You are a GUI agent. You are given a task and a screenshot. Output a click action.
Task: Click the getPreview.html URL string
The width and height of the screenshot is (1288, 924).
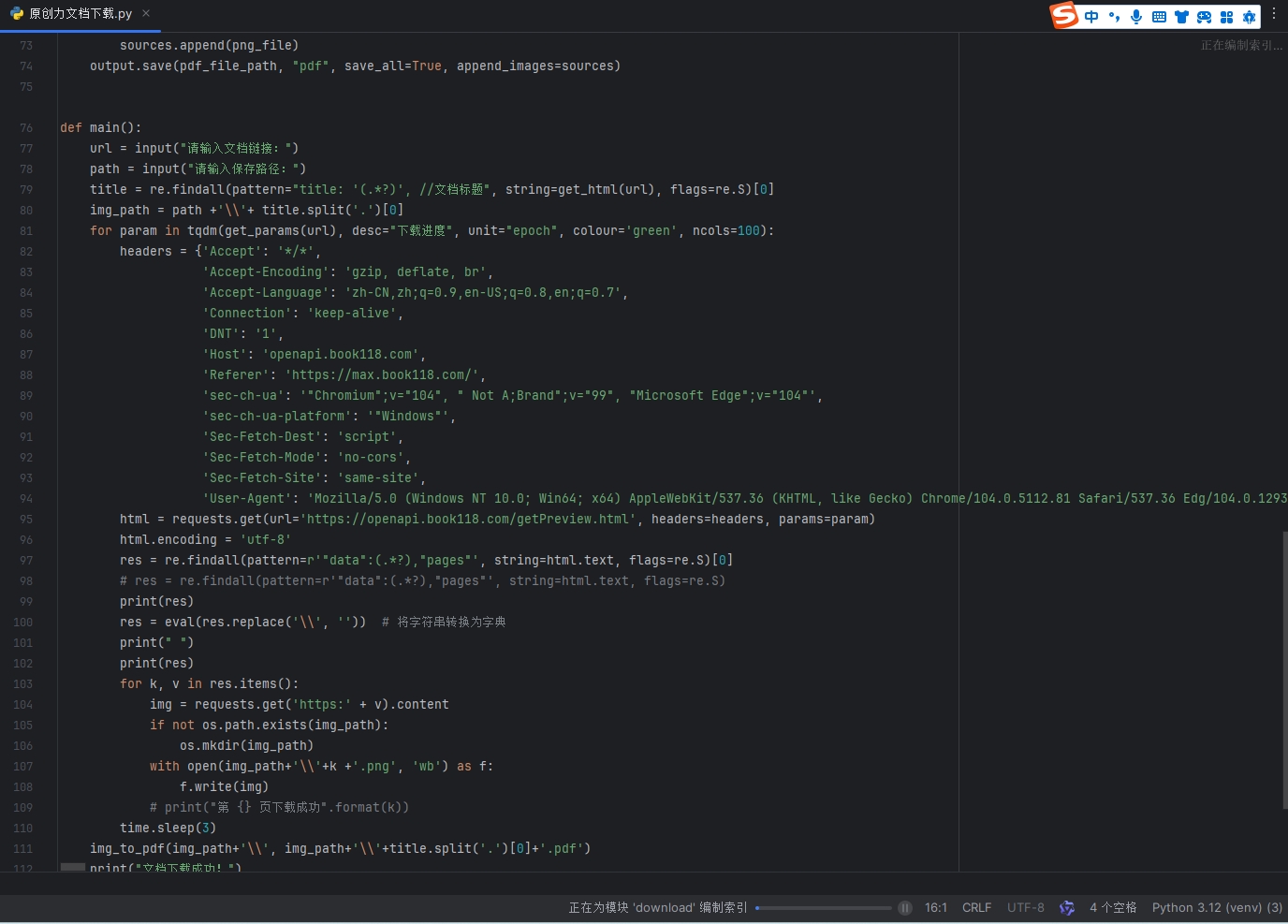(468, 520)
